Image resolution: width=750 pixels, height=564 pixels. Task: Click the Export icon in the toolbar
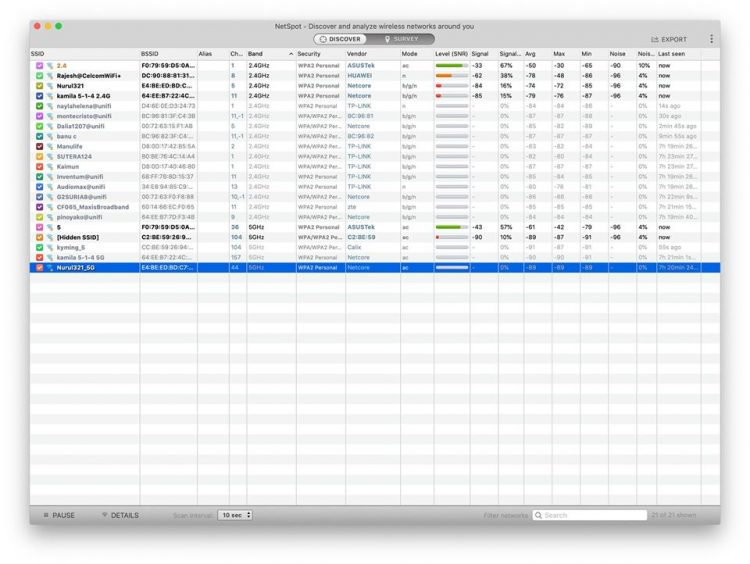click(x=655, y=39)
